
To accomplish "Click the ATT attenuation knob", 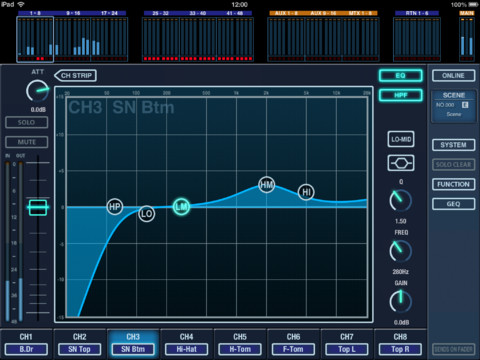I will [37, 91].
